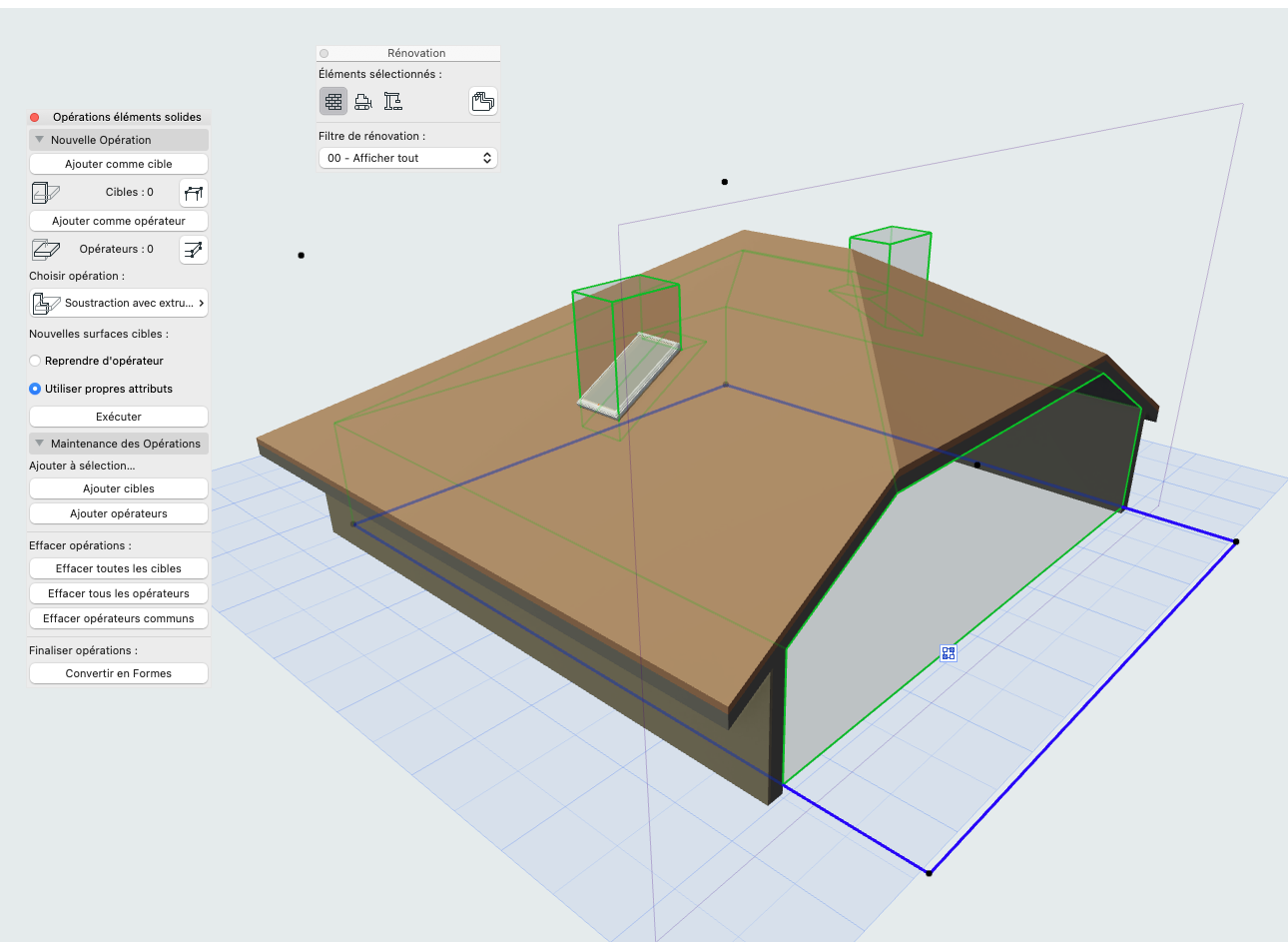Click the Finaliser opérations : label

[84, 650]
